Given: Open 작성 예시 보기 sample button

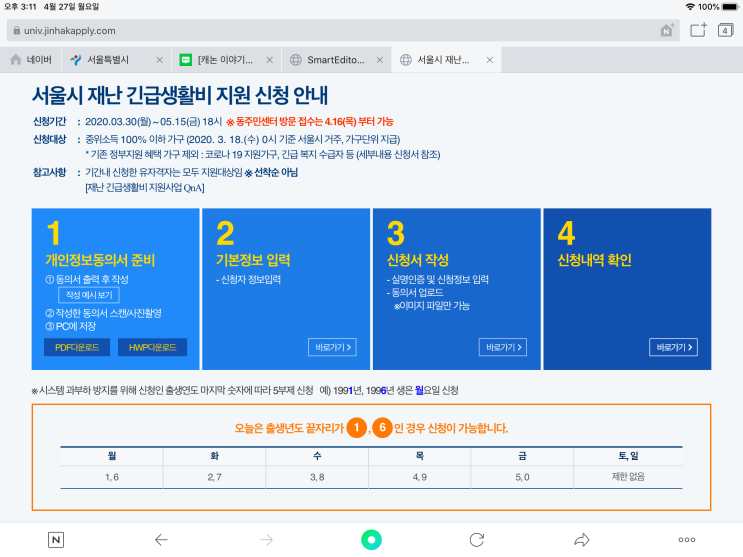Looking at the screenshot, I should tap(89, 295).
